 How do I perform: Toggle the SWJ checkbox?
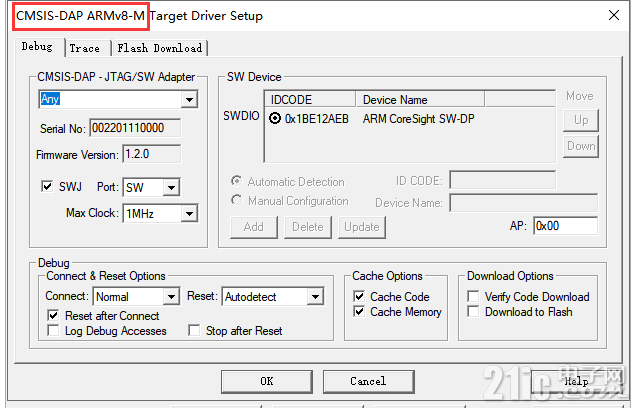pos(47,187)
